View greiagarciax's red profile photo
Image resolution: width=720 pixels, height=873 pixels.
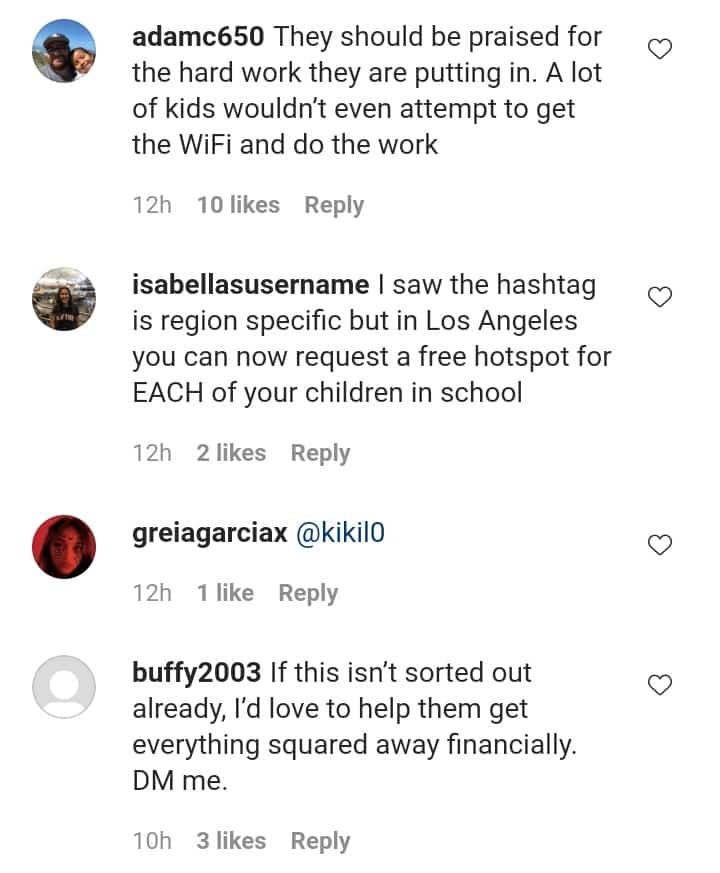click(x=64, y=546)
